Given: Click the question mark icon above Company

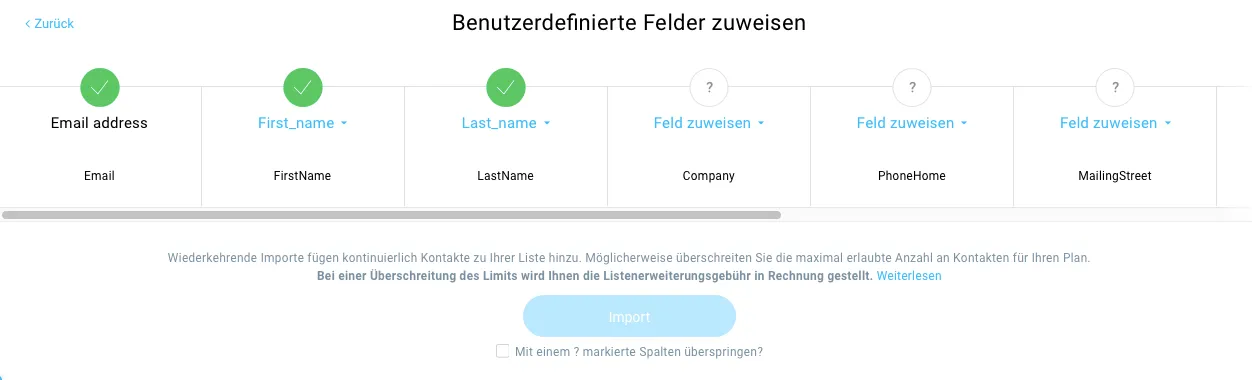Looking at the screenshot, I should pos(709,87).
